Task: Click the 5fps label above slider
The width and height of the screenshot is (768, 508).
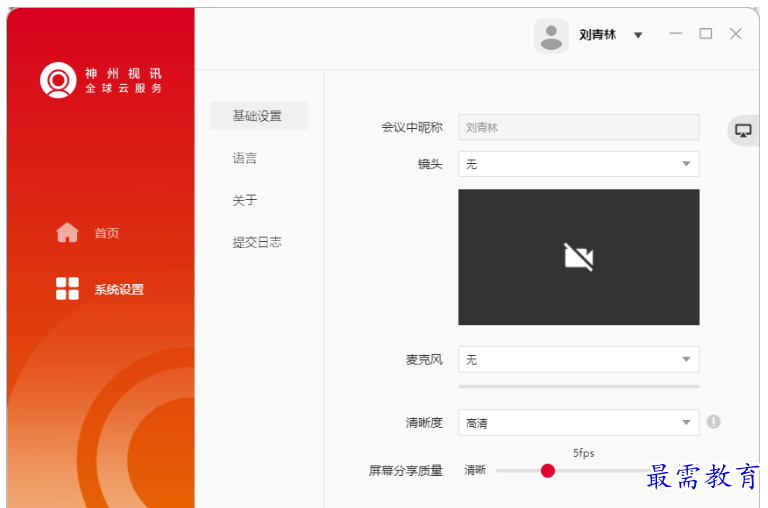Action: (583, 453)
